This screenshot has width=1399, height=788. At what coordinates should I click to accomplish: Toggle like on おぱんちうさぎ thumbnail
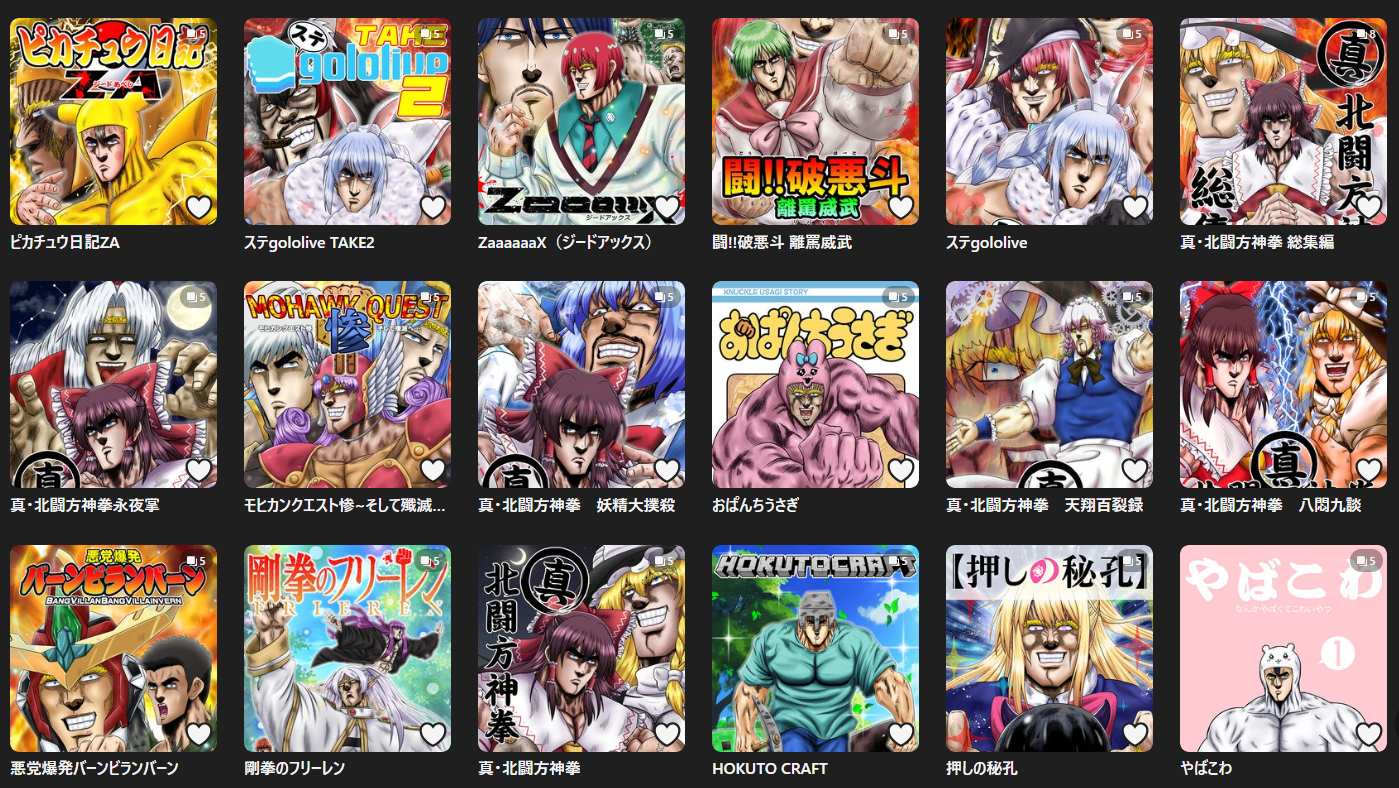pyautogui.click(x=901, y=470)
